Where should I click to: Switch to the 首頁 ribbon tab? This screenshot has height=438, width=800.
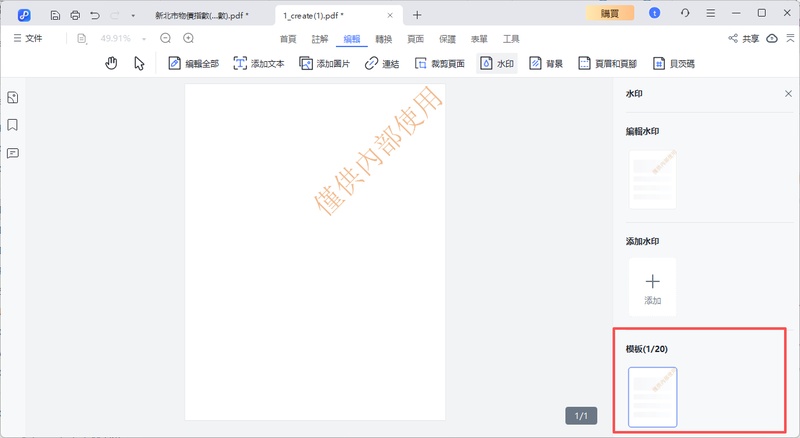288,39
